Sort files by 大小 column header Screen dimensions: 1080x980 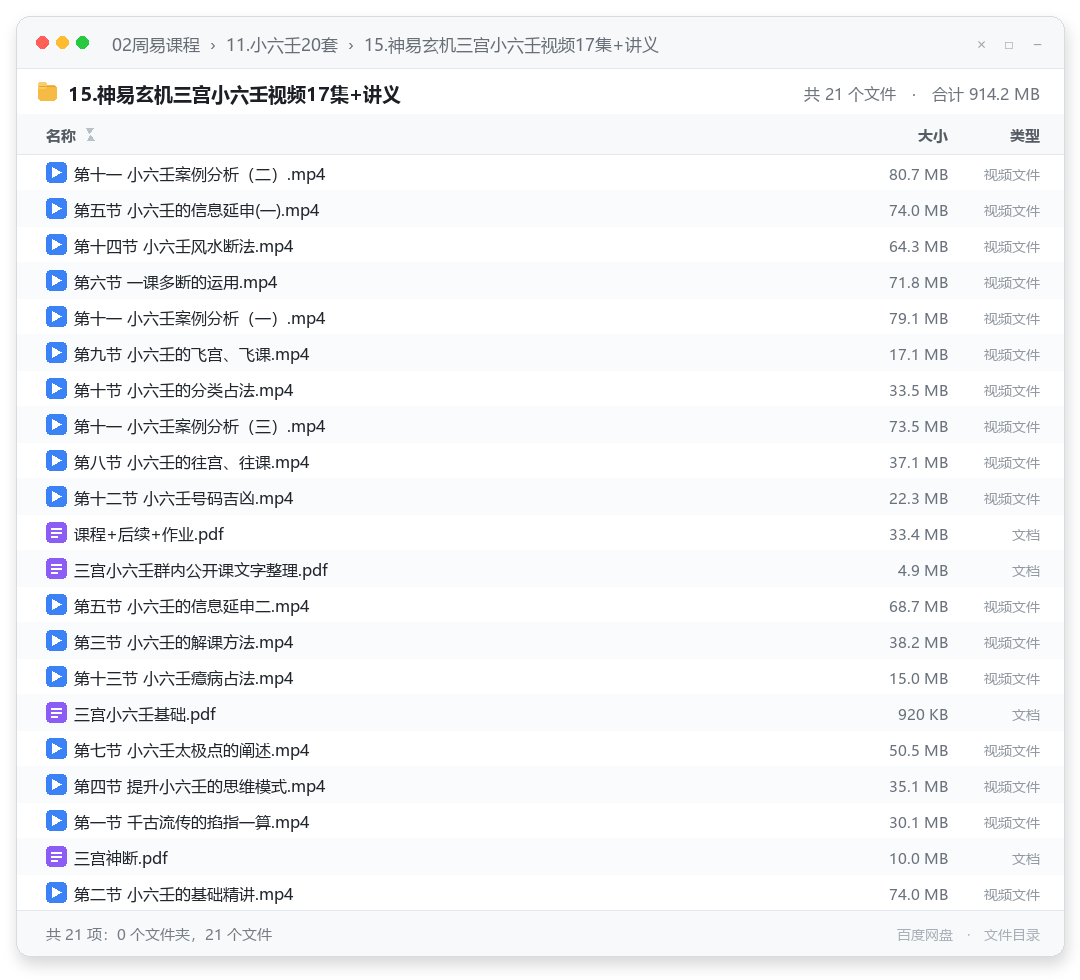(x=933, y=136)
